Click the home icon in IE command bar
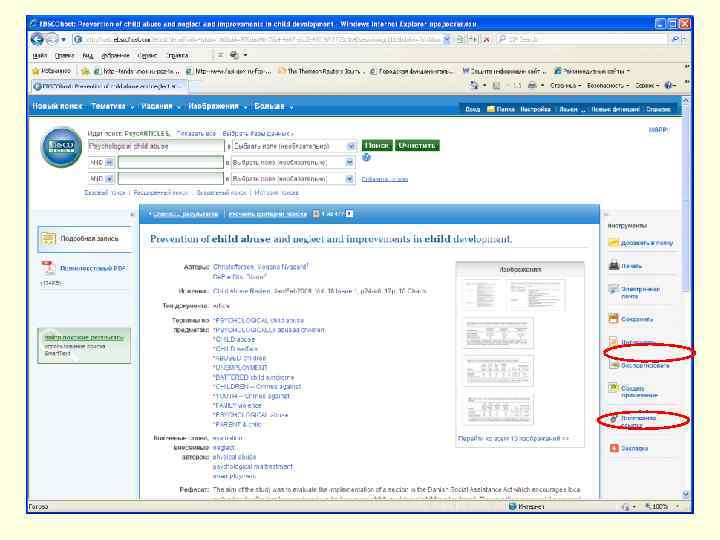The width and height of the screenshot is (720, 540). tap(474, 85)
